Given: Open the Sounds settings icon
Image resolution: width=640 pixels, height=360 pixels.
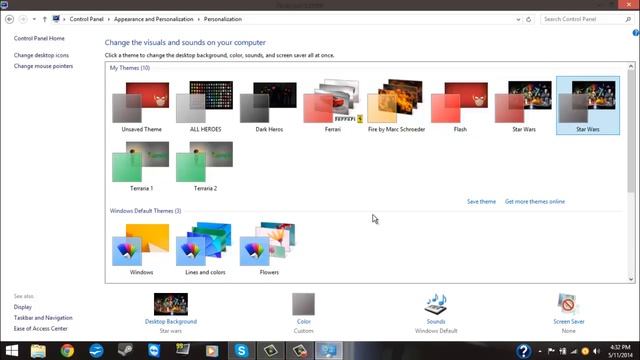Looking at the screenshot, I should point(436,304).
